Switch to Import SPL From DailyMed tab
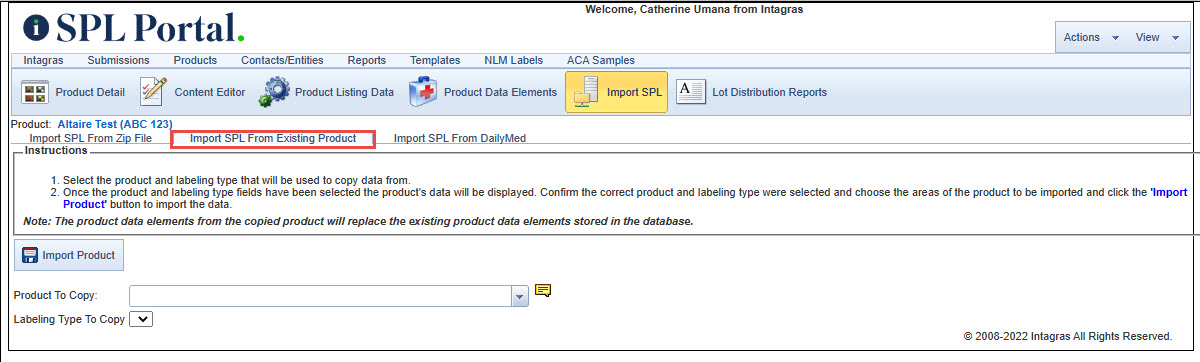The image size is (1200, 362). (460, 138)
